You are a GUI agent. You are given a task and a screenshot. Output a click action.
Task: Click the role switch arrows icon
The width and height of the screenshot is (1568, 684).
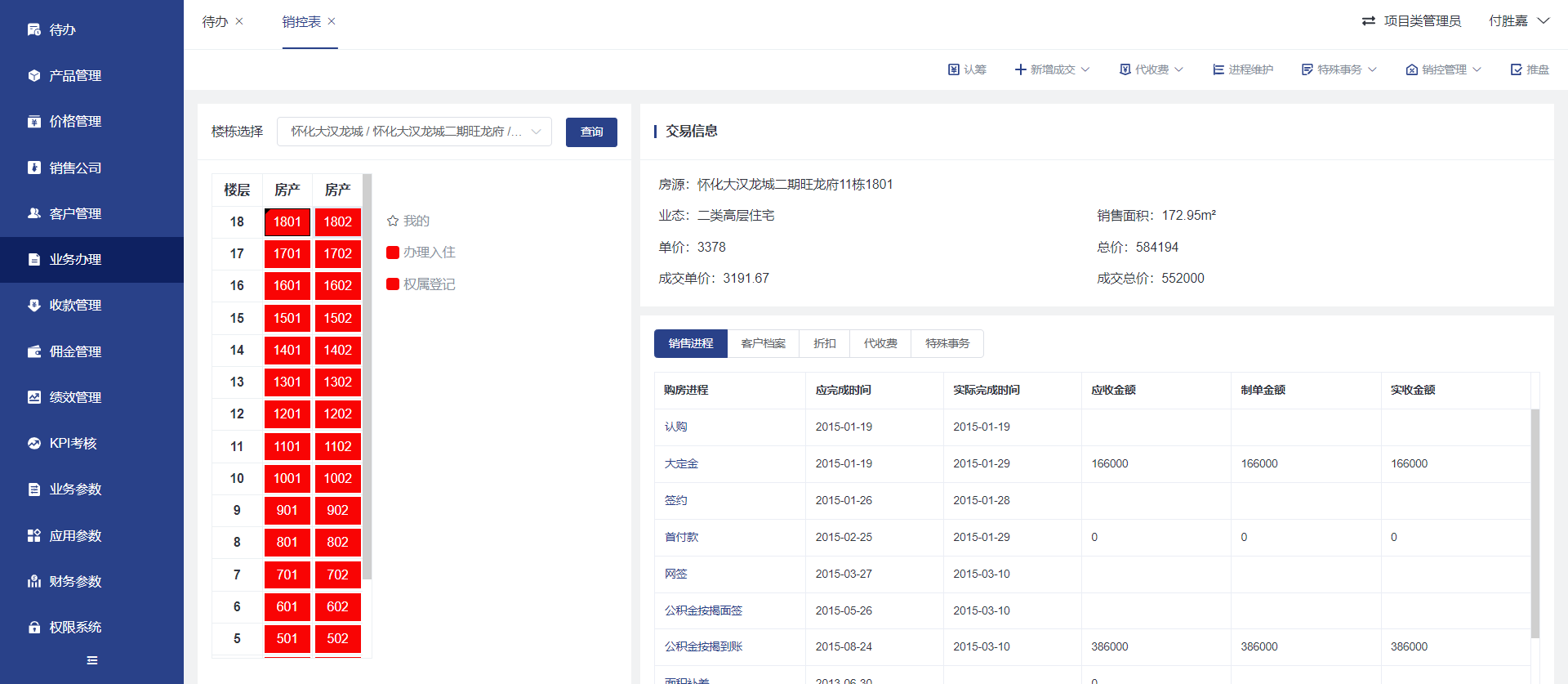1369,21
